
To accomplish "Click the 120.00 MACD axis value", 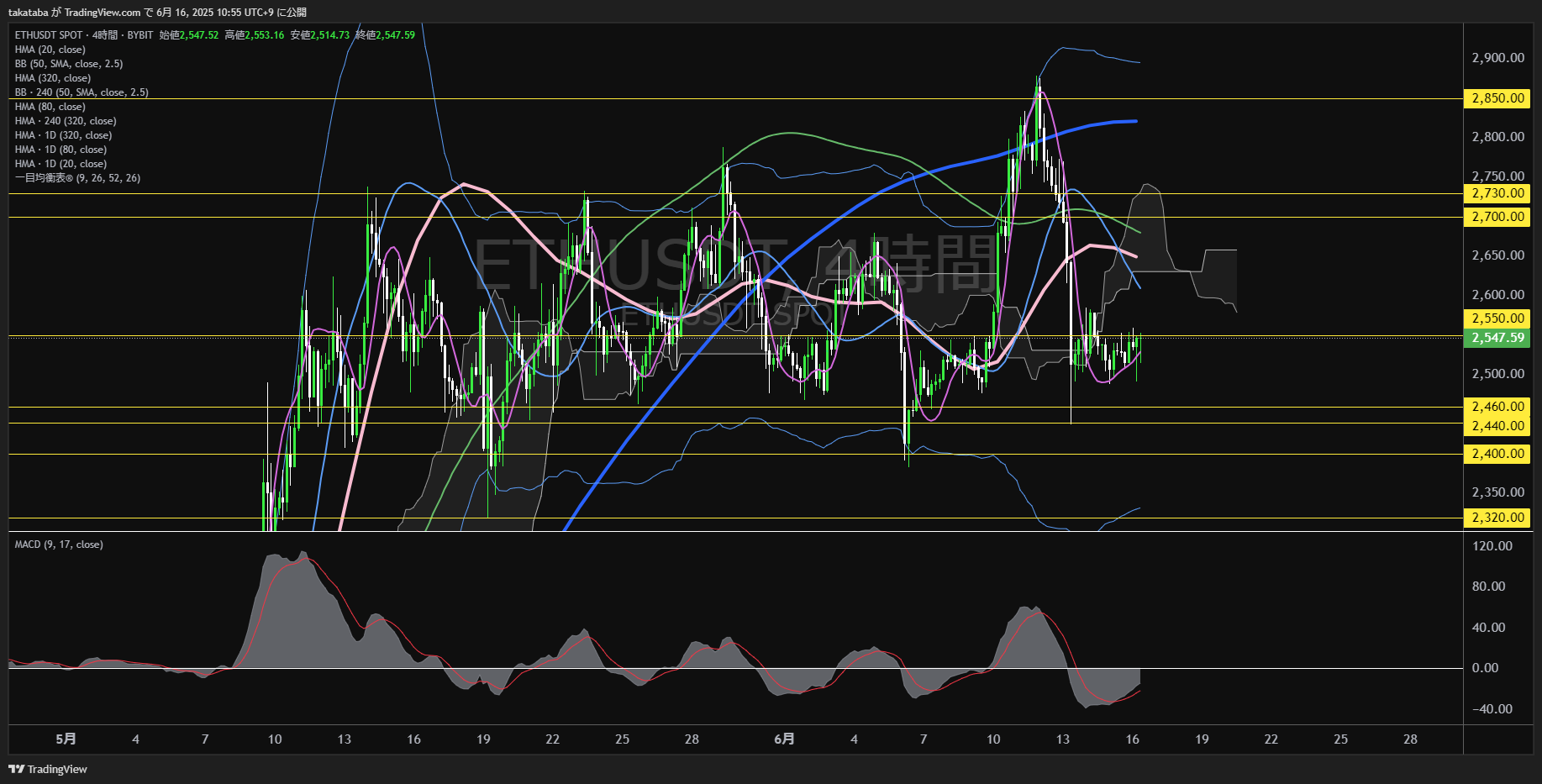I will coord(1492,546).
